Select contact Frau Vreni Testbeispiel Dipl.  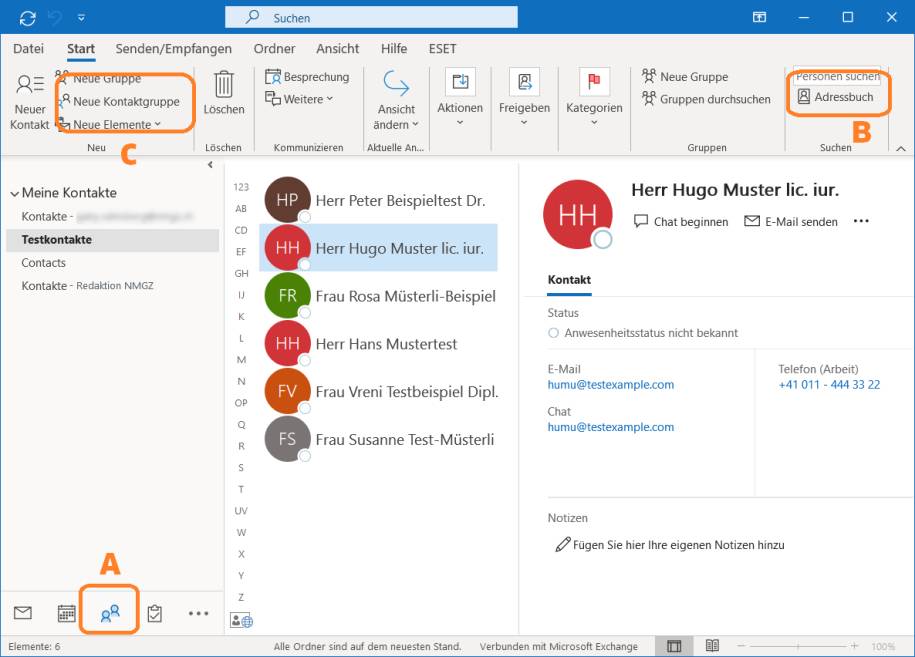click(x=378, y=392)
